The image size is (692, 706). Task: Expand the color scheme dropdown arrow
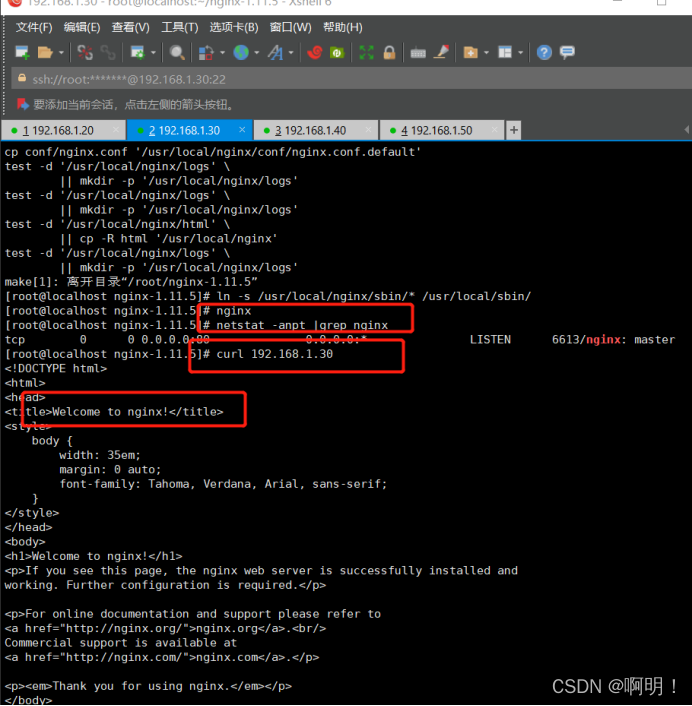[222, 53]
